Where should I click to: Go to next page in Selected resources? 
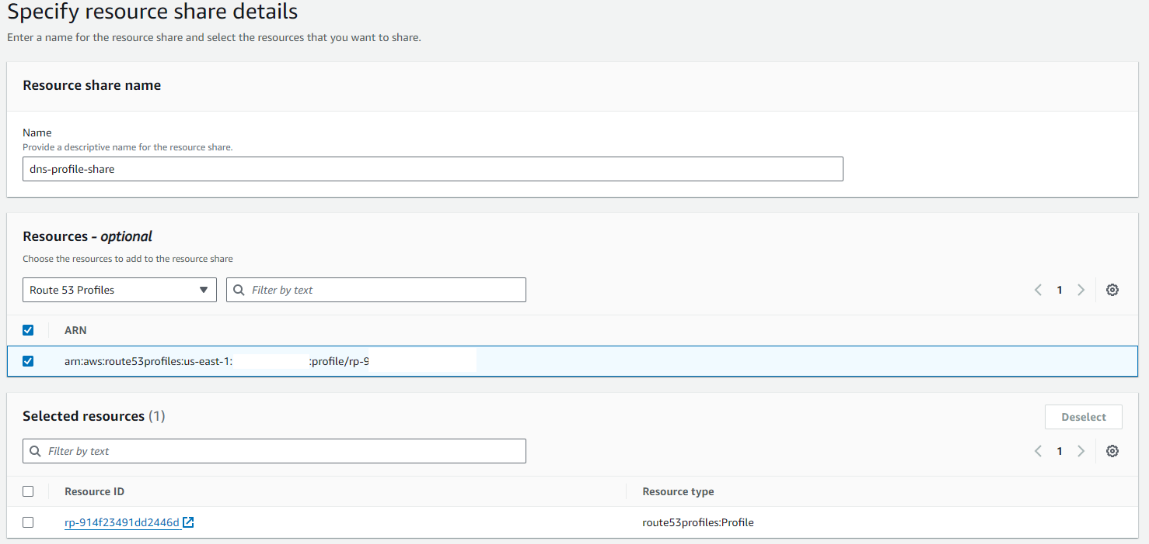1081,451
